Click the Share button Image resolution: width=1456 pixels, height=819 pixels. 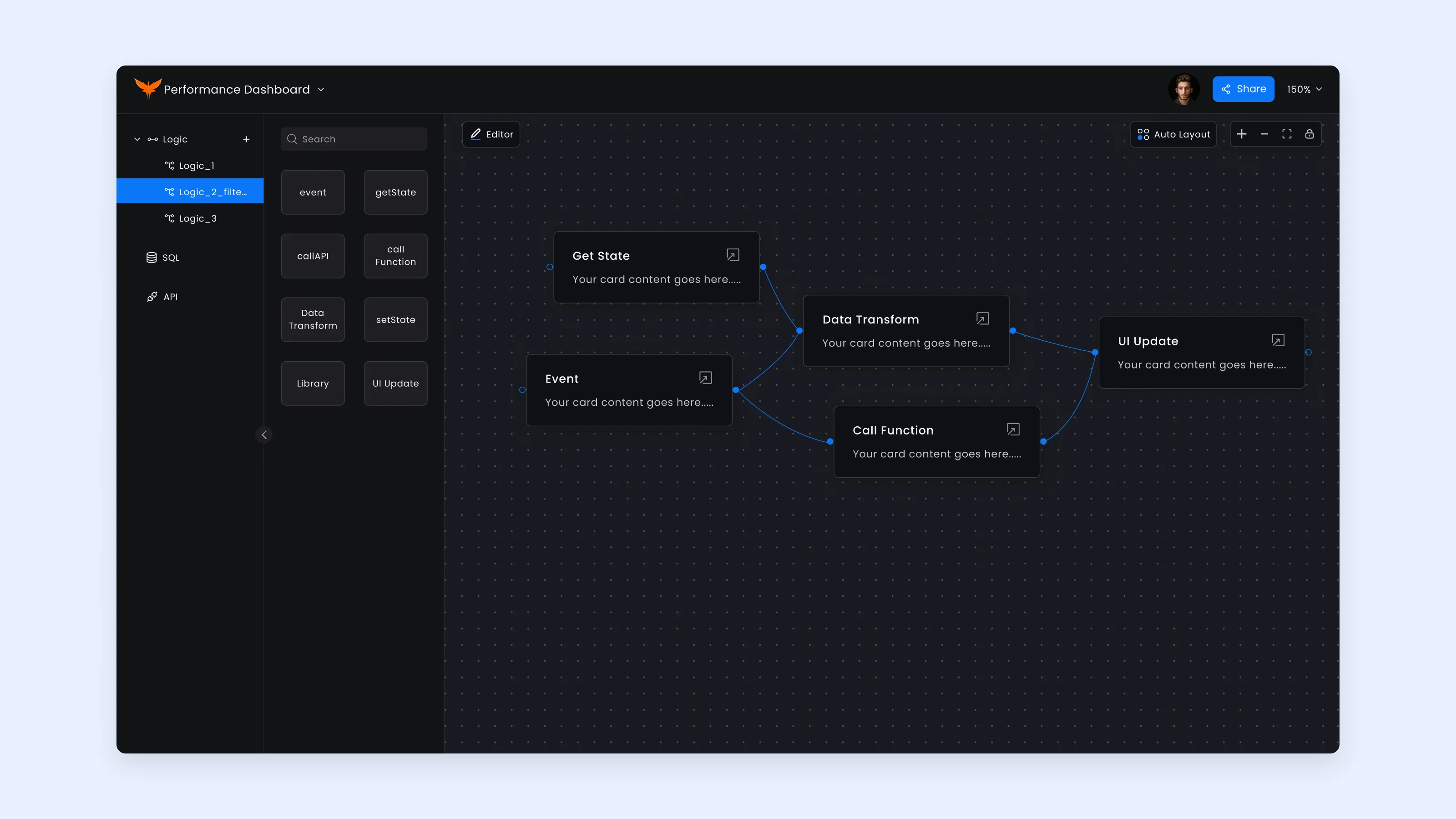pos(1243,89)
